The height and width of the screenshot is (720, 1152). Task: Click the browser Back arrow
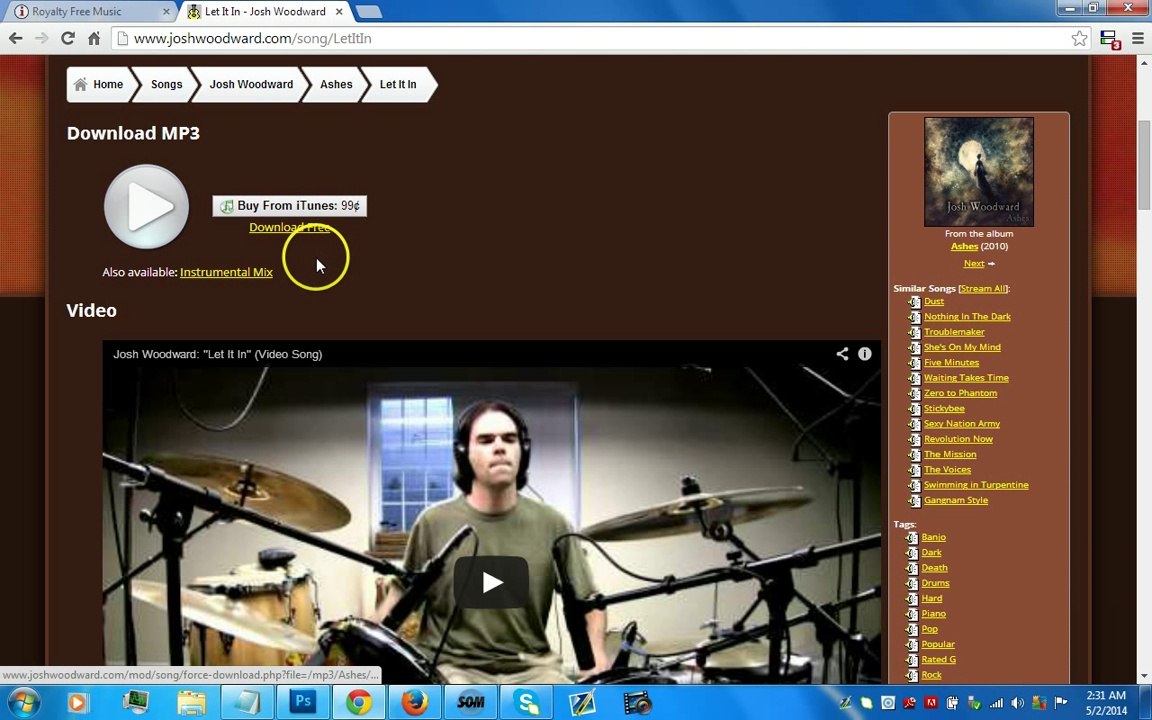pyautogui.click(x=15, y=38)
